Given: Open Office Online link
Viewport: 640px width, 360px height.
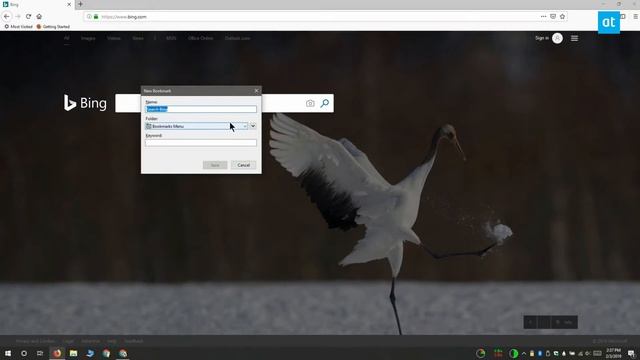Looking at the screenshot, I should pyautogui.click(x=200, y=38).
